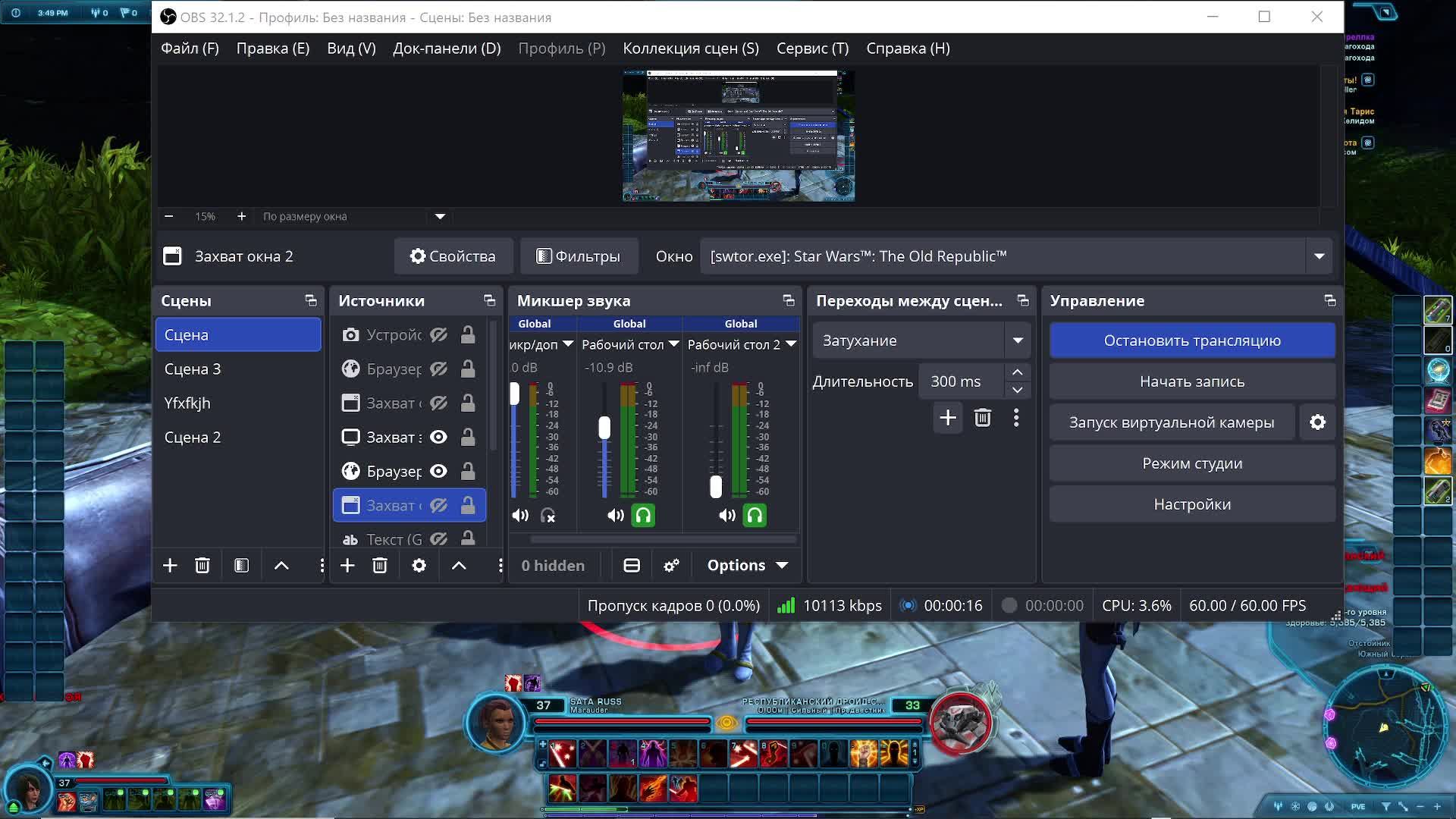Mute the first mixer channel speaker
This screenshot has height=819, width=1456.
click(520, 516)
